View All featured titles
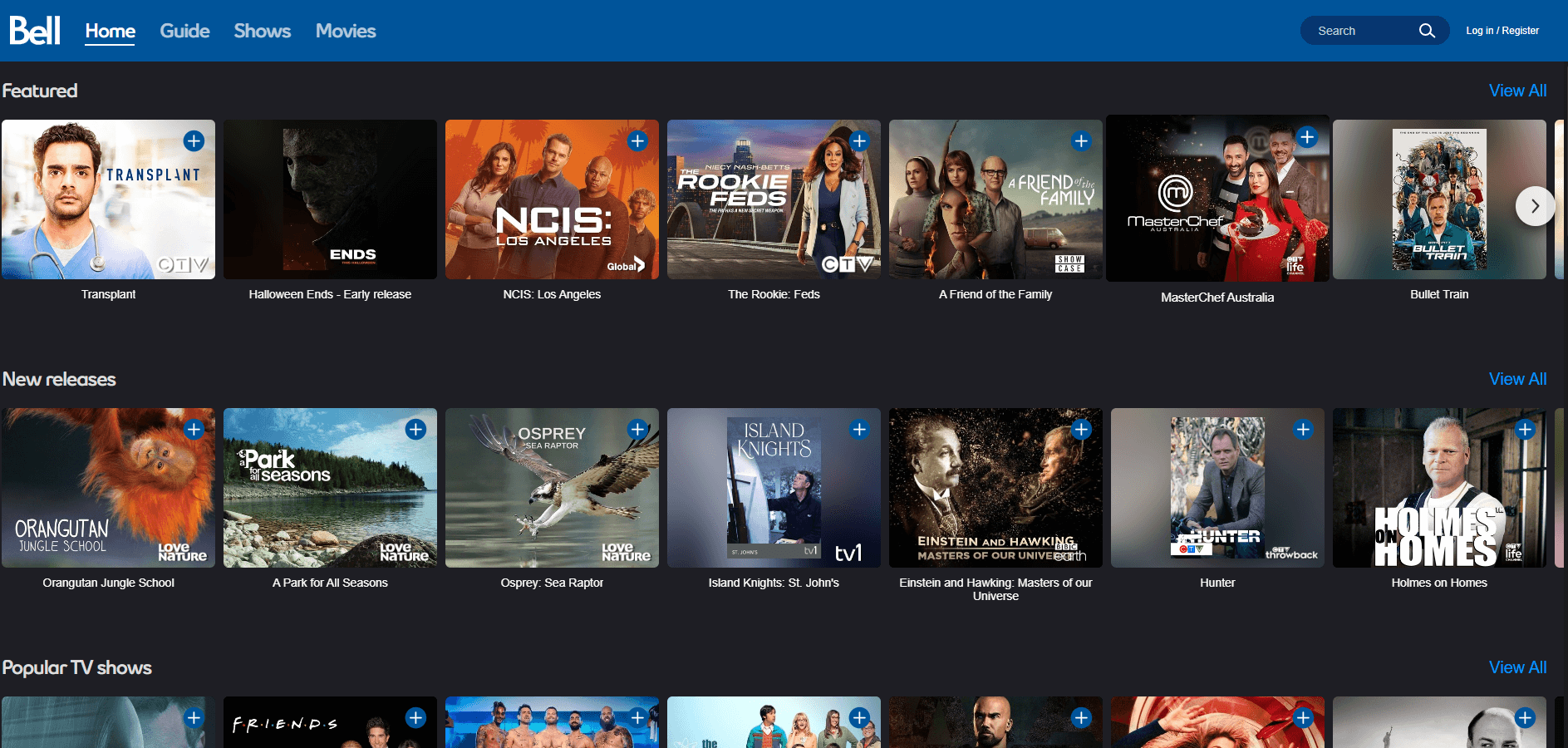 point(1517,91)
